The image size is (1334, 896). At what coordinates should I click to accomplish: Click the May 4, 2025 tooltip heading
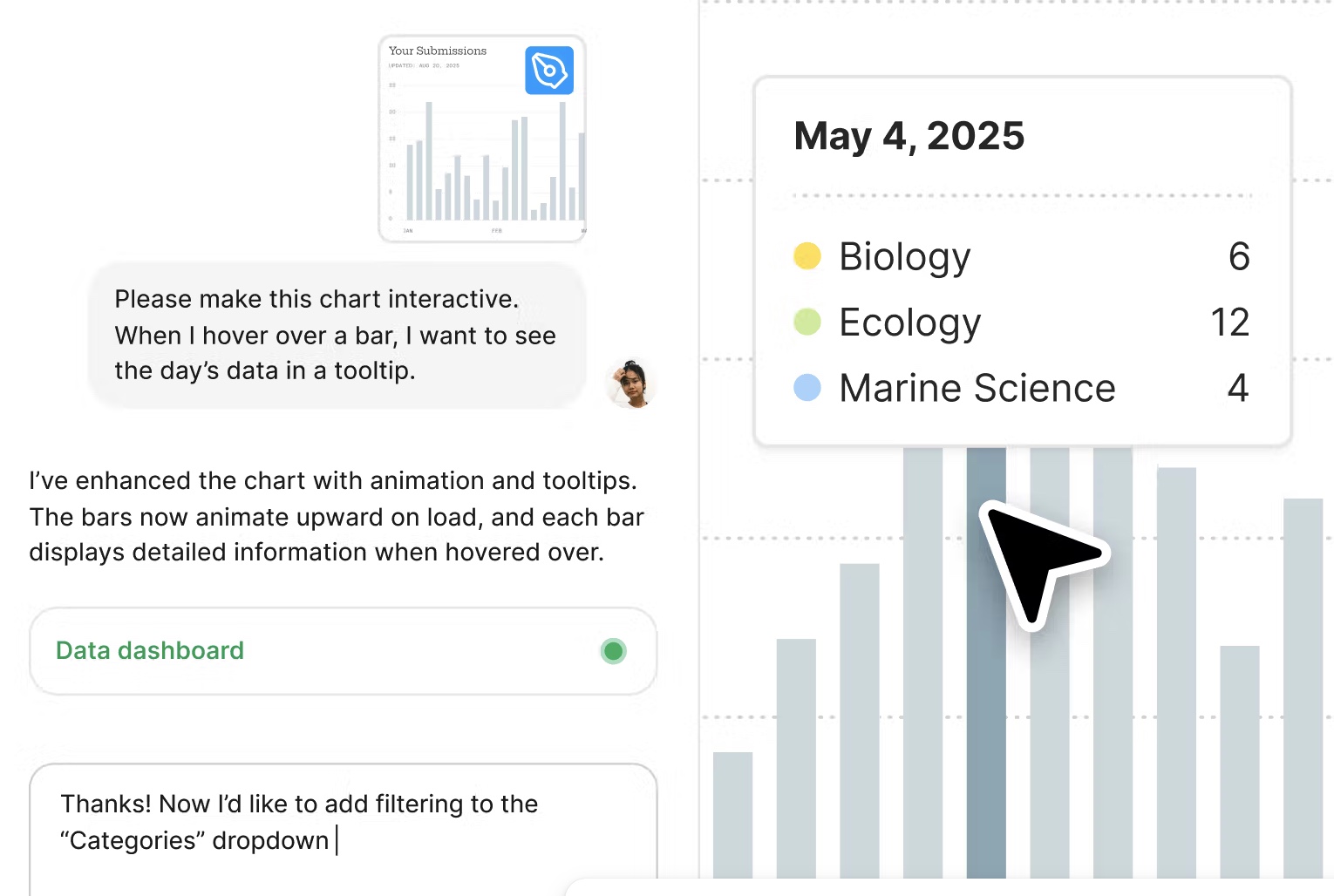[x=909, y=137]
